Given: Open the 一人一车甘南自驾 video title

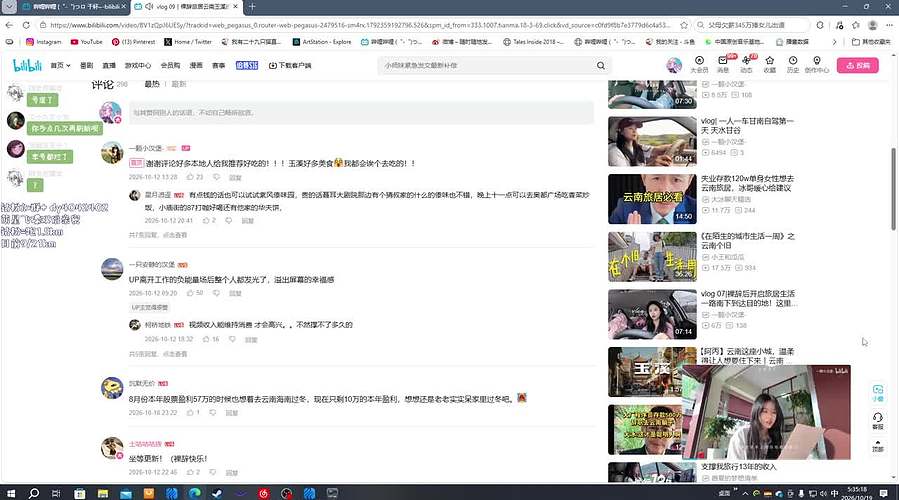Looking at the screenshot, I should 747,126.
